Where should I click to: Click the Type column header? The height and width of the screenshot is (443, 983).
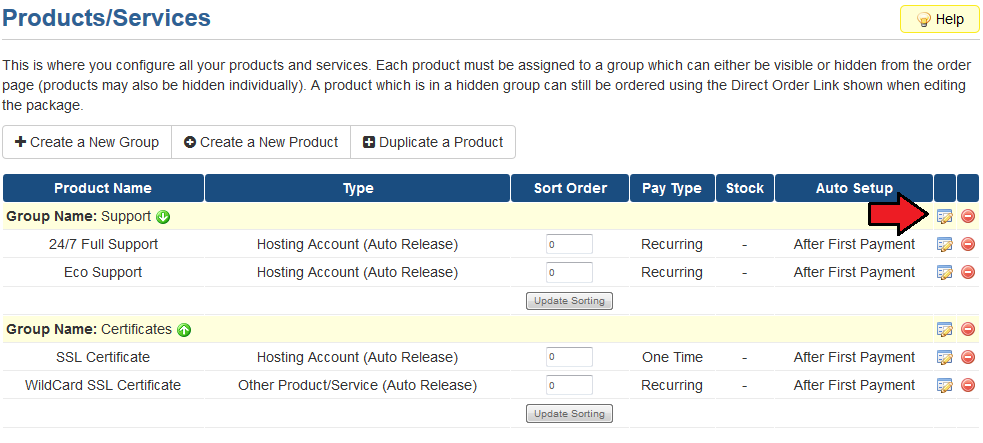tap(357, 188)
